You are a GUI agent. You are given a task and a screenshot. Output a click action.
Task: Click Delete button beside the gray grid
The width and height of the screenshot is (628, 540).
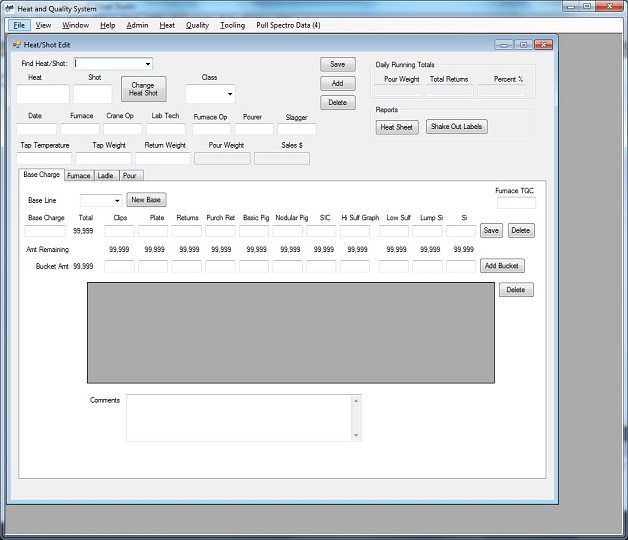pyautogui.click(x=516, y=290)
